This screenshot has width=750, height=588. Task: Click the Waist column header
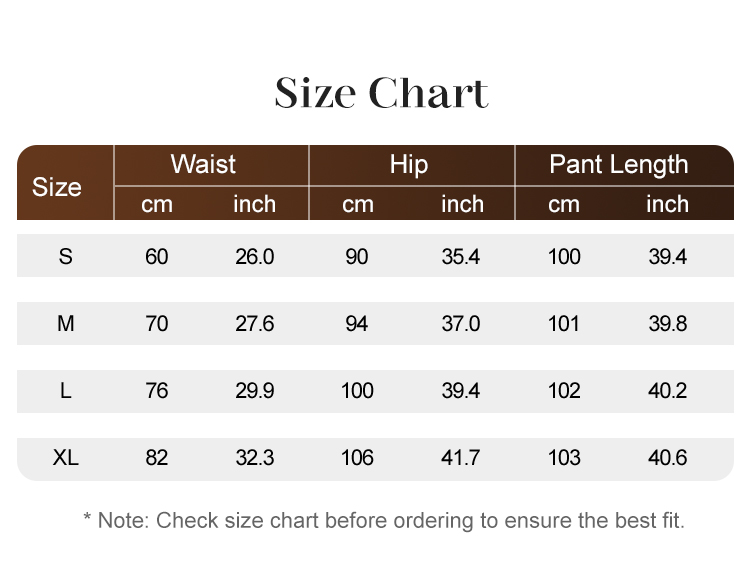pos(203,165)
